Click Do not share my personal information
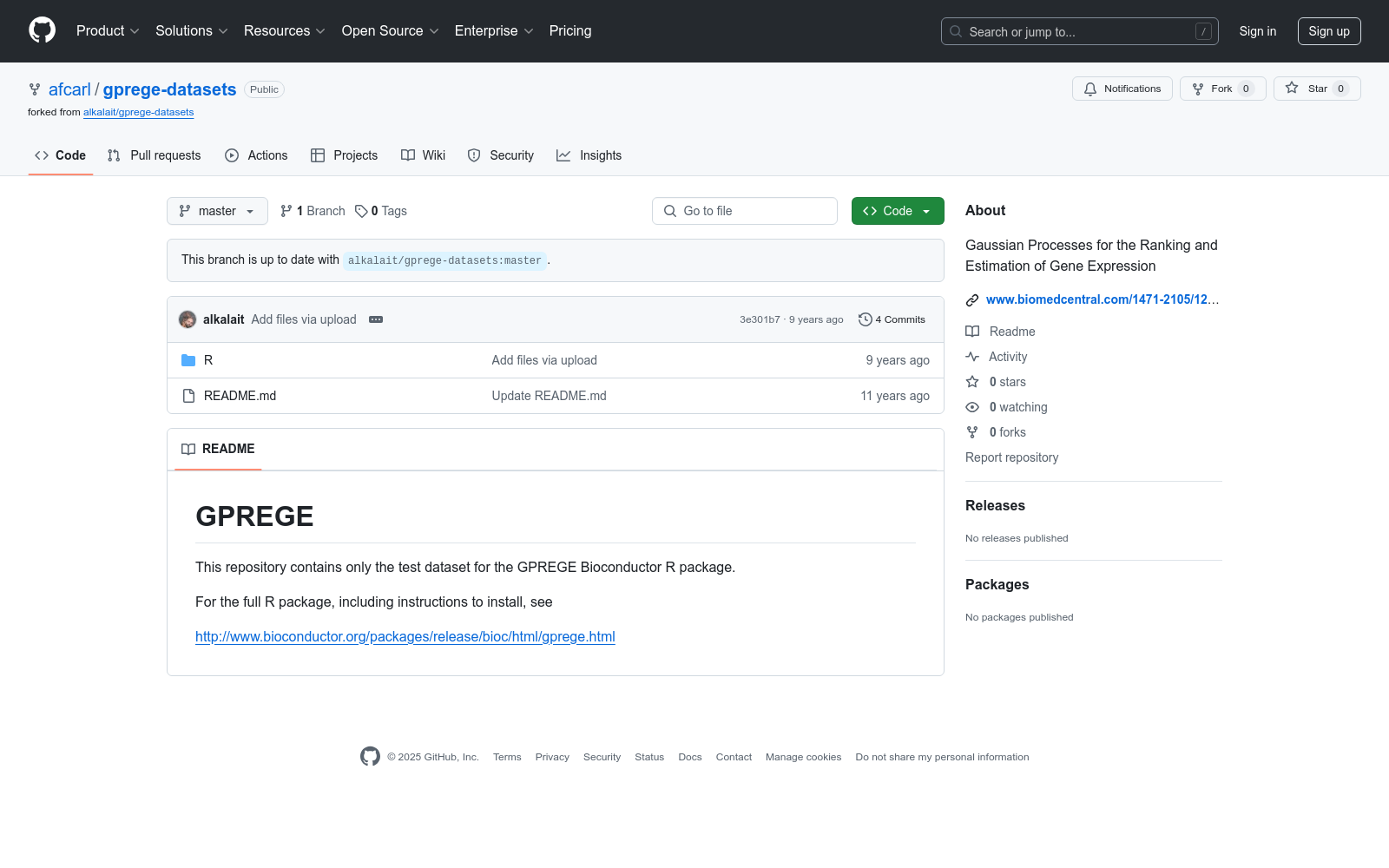 click(x=942, y=757)
